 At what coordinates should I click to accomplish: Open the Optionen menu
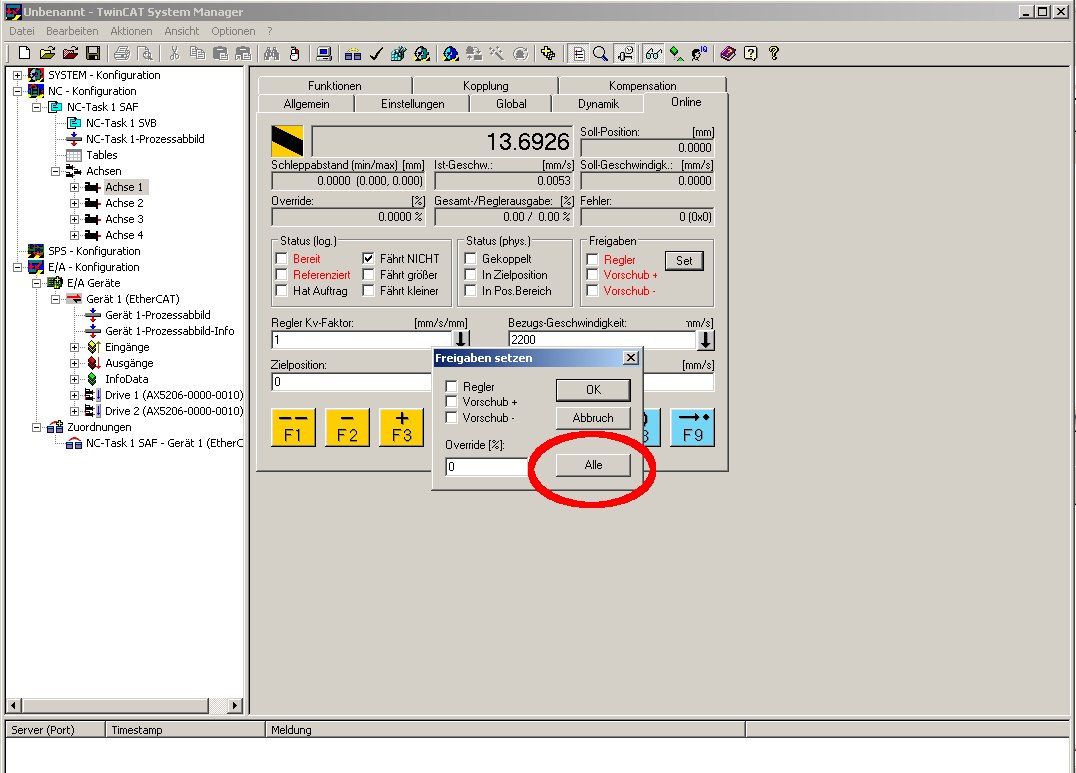click(233, 31)
